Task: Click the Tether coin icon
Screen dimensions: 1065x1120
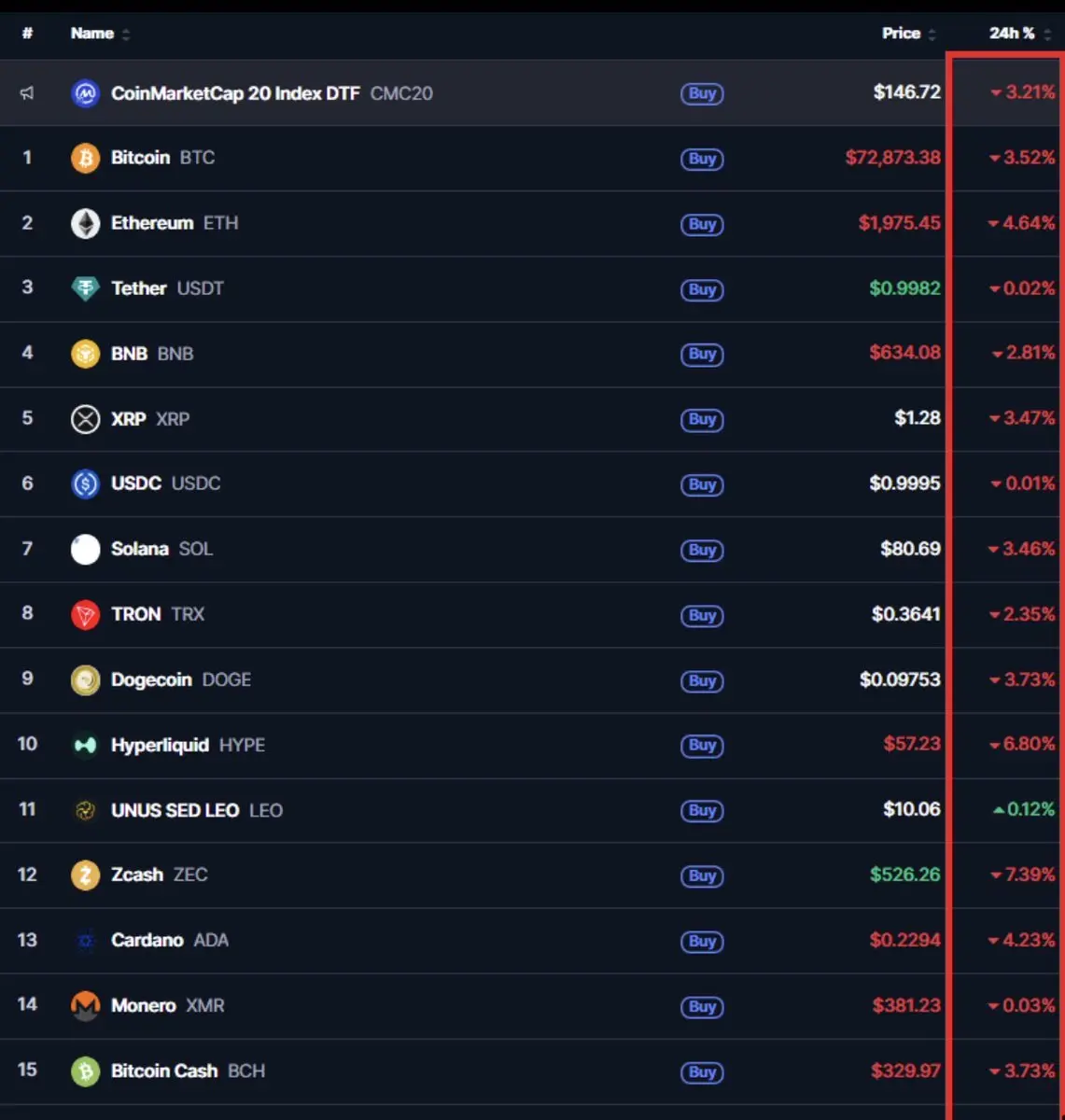Action: click(85, 288)
